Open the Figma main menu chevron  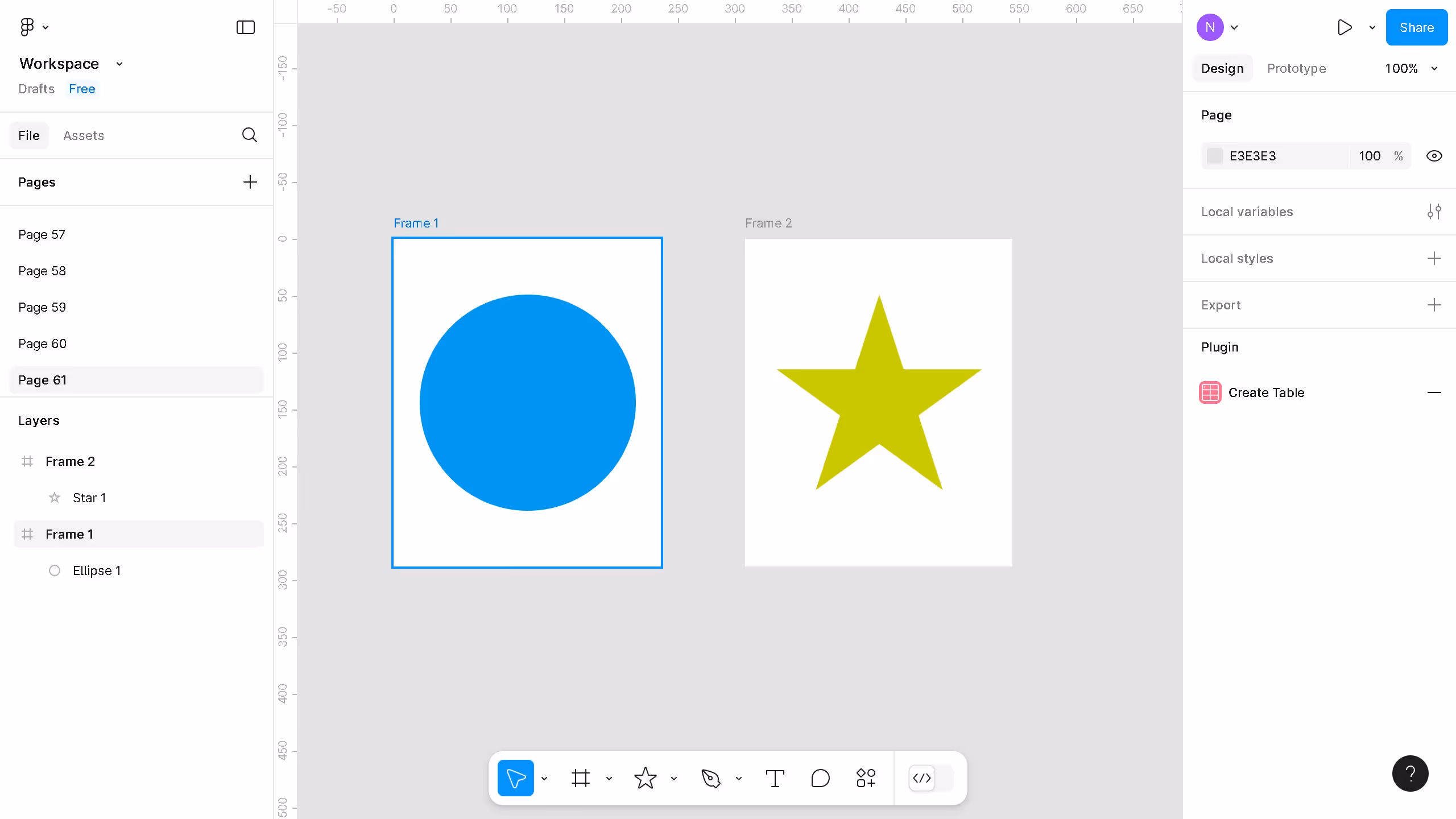tap(45, 27)
